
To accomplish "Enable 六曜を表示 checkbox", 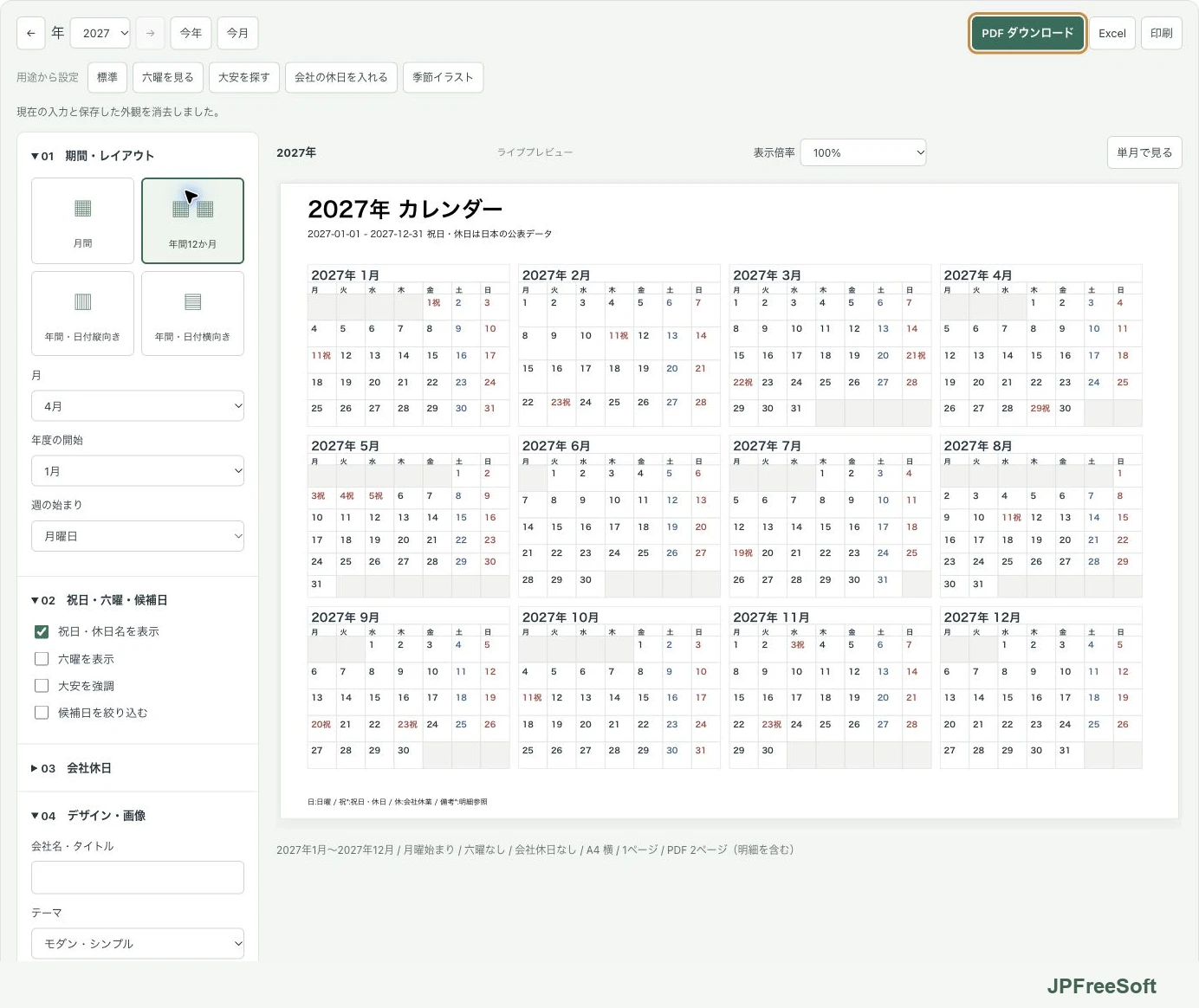I will (x=41, y=658).
